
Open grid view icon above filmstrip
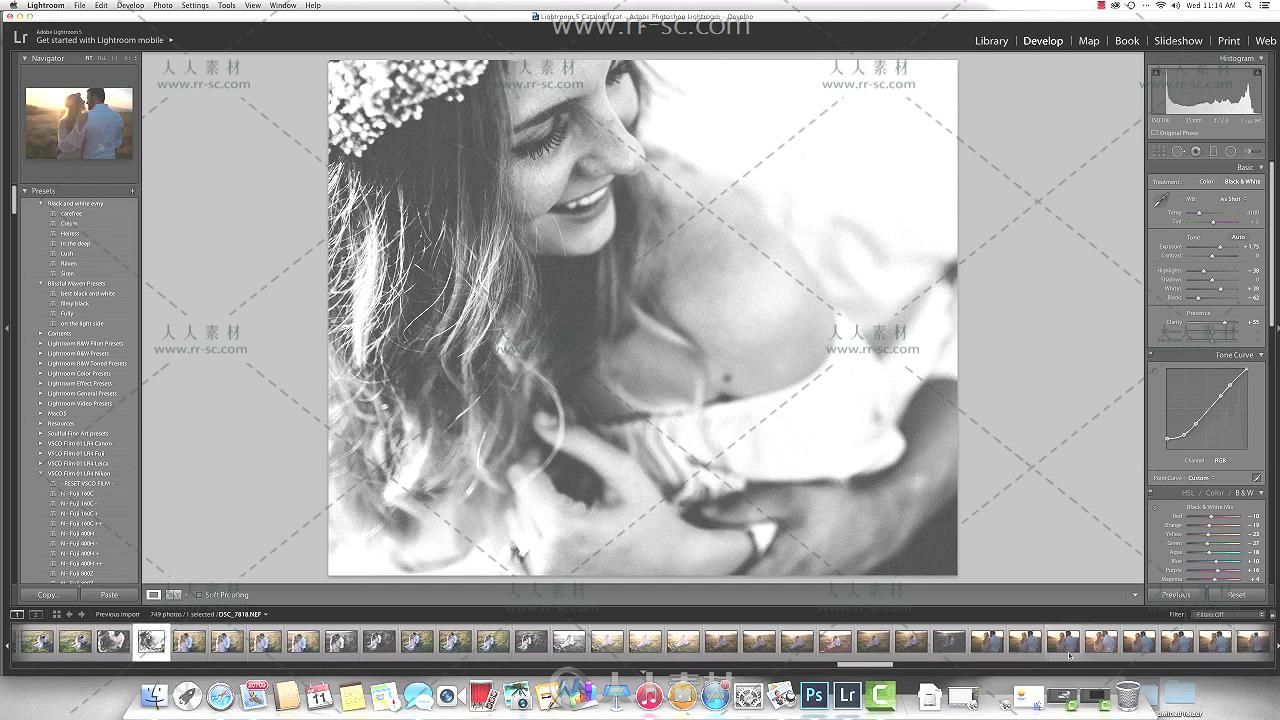(56, 614)
